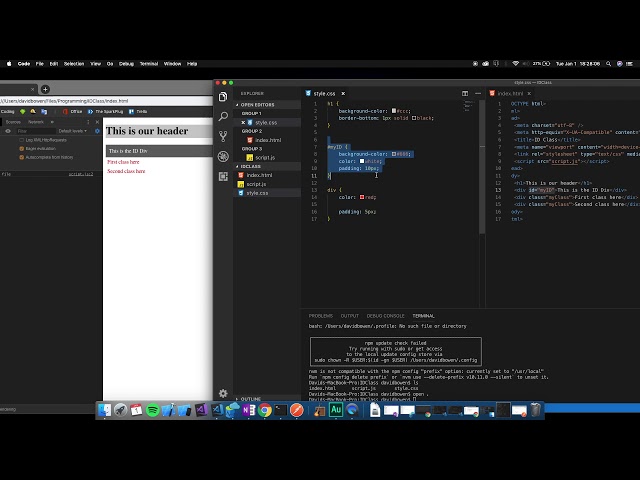This screenshot has height=480, width=640.
Task: Click the style.css editor vertical scrollbar
Action: [482, 167]
